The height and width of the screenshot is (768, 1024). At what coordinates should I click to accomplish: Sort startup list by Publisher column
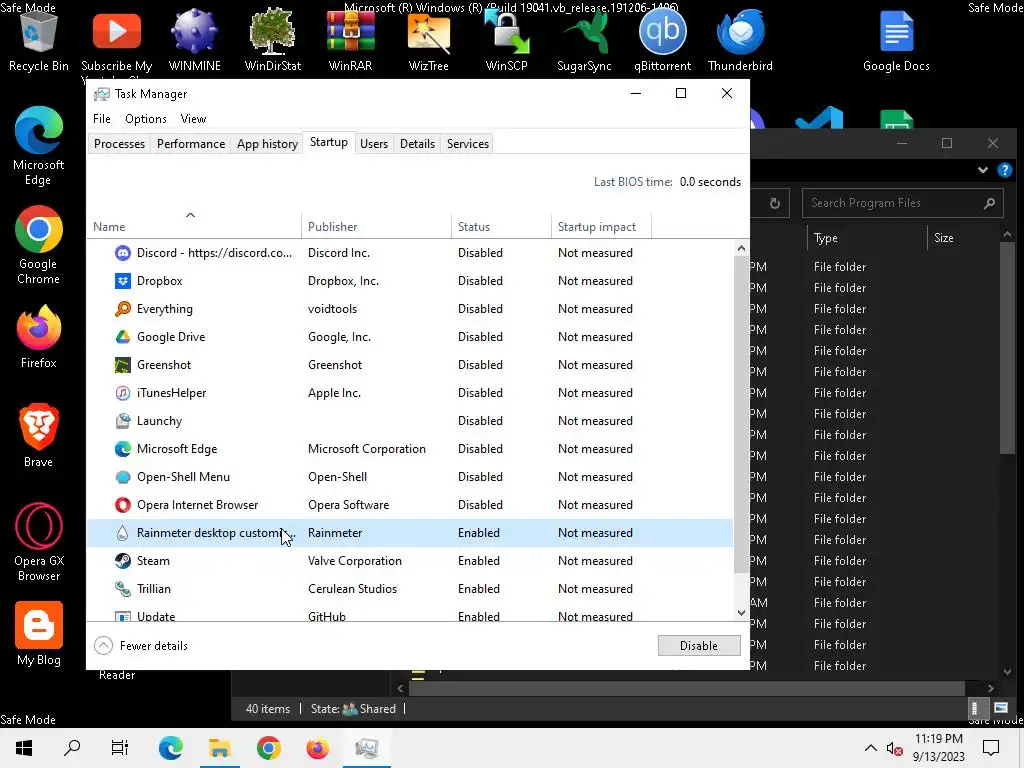coord(376,227)
